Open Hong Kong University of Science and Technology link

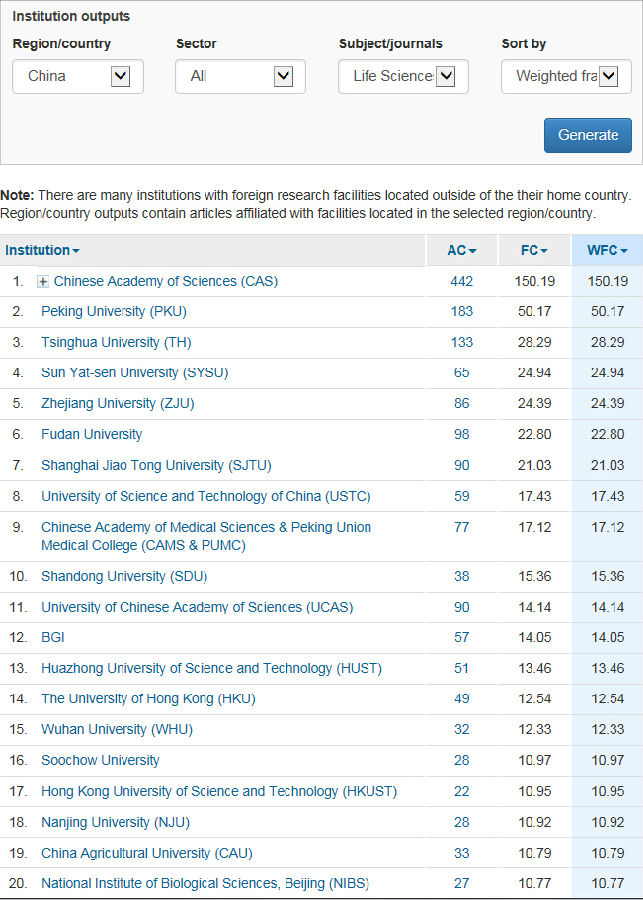[219, 792]
